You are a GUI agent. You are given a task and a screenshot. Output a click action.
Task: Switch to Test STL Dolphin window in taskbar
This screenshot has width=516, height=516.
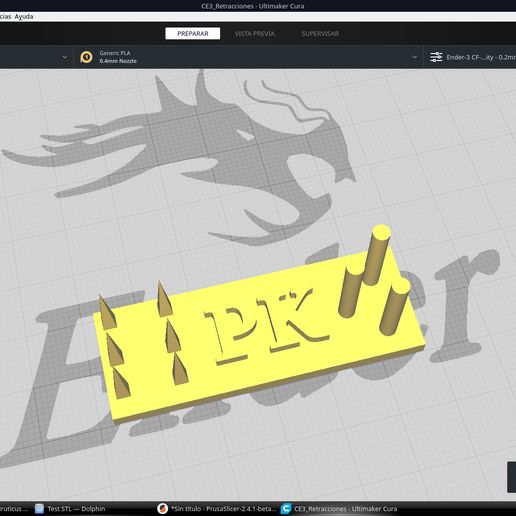point(76,509)
